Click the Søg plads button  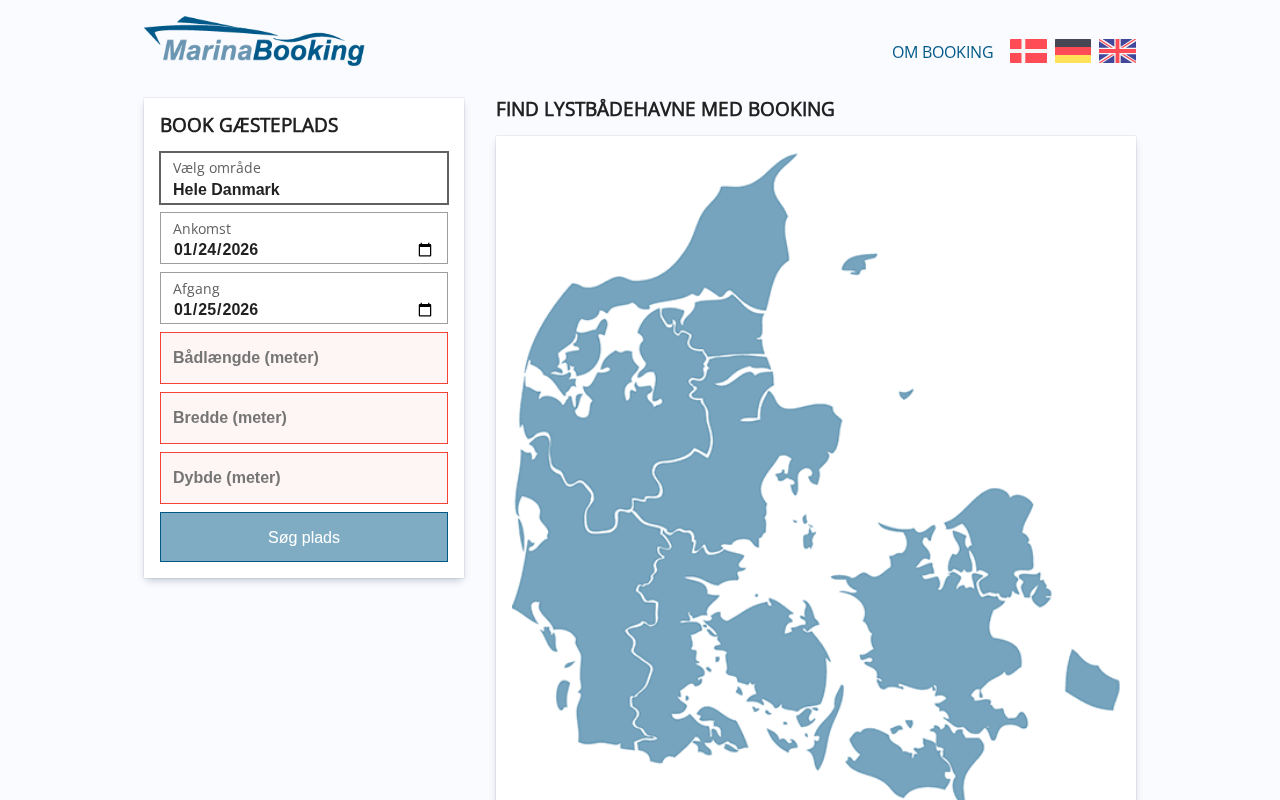click(304, 537)
